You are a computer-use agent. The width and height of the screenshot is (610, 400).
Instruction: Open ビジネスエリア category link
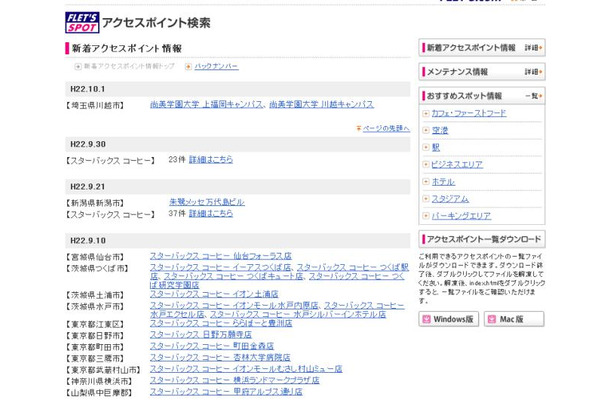pos(457,165)
